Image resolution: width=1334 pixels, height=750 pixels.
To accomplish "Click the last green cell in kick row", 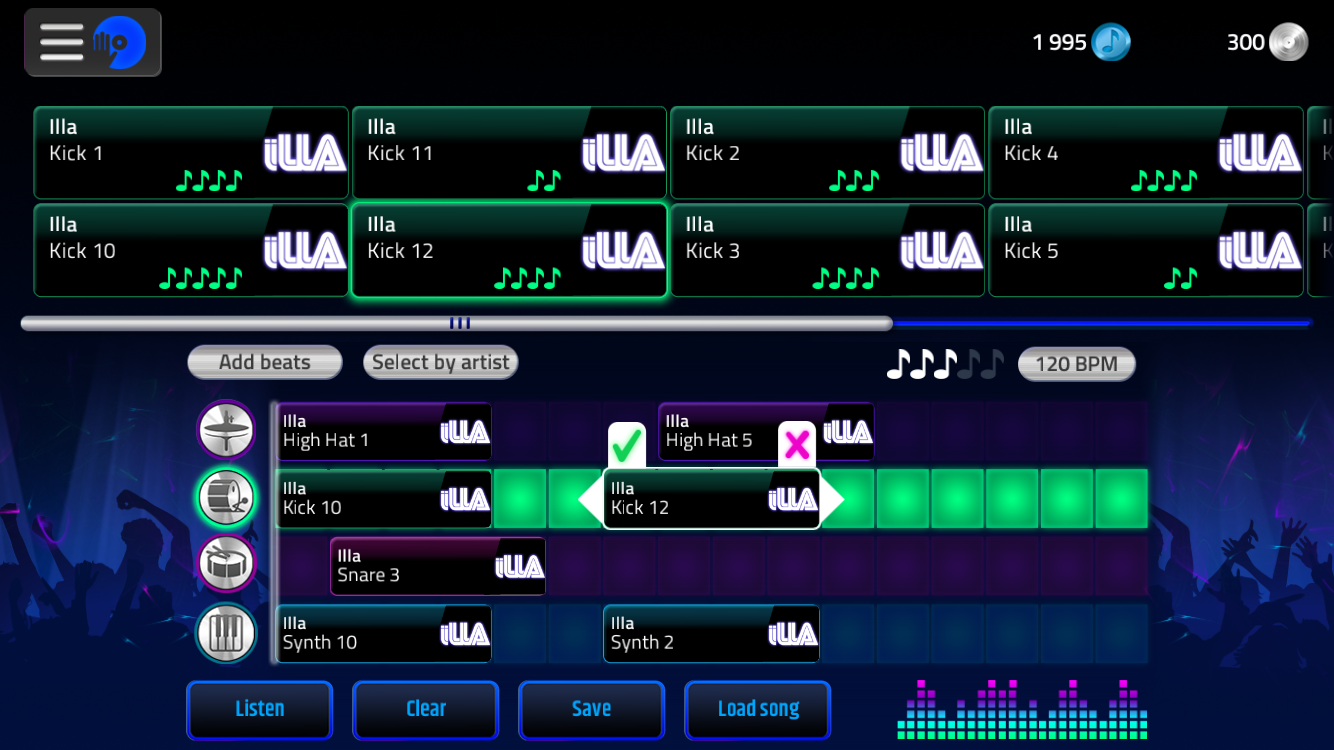I will tap(1121, 499).
